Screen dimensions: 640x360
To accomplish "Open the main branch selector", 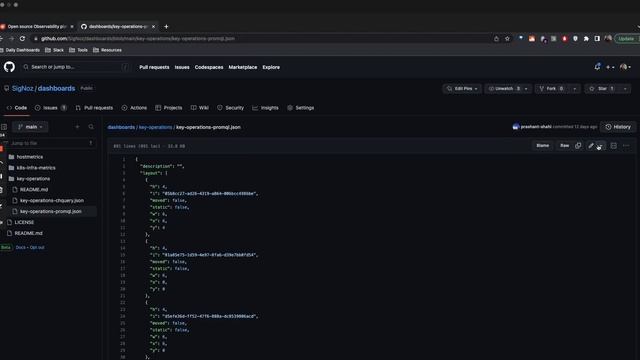I will [30, 127].
